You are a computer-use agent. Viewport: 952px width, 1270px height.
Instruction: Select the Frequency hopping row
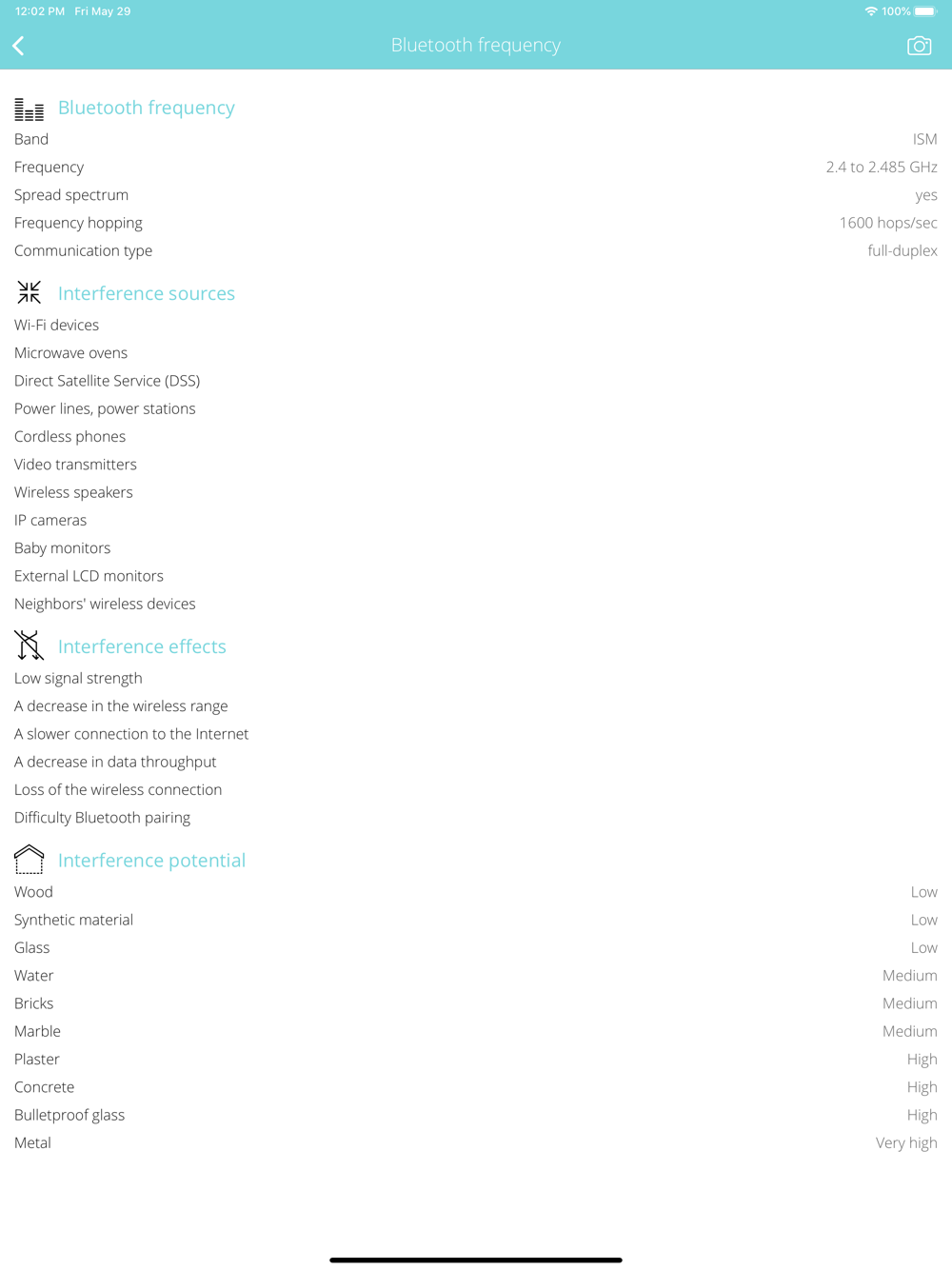476,223
